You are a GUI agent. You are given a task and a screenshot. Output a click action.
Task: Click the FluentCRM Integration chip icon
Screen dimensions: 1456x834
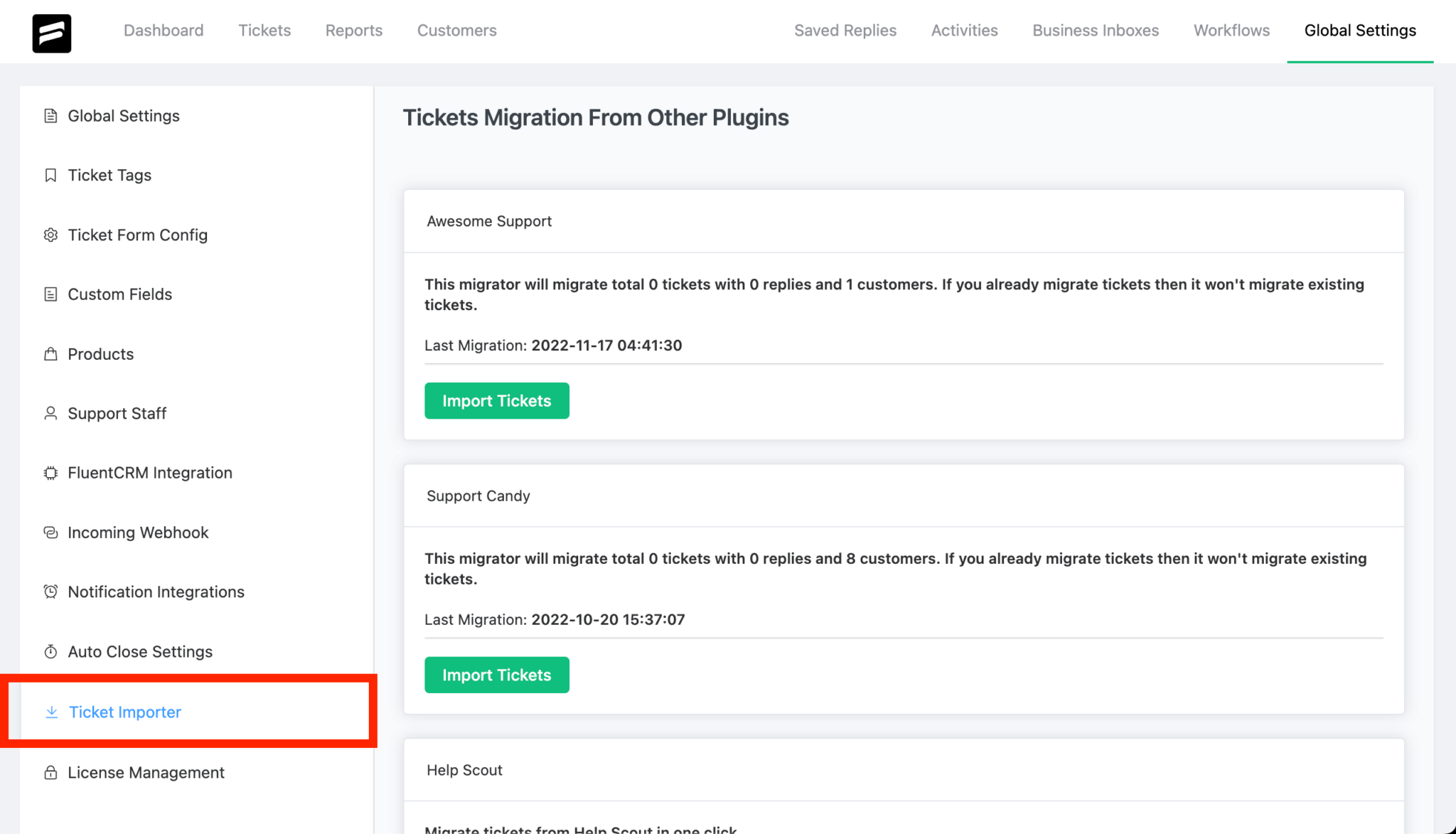(50, 473)
